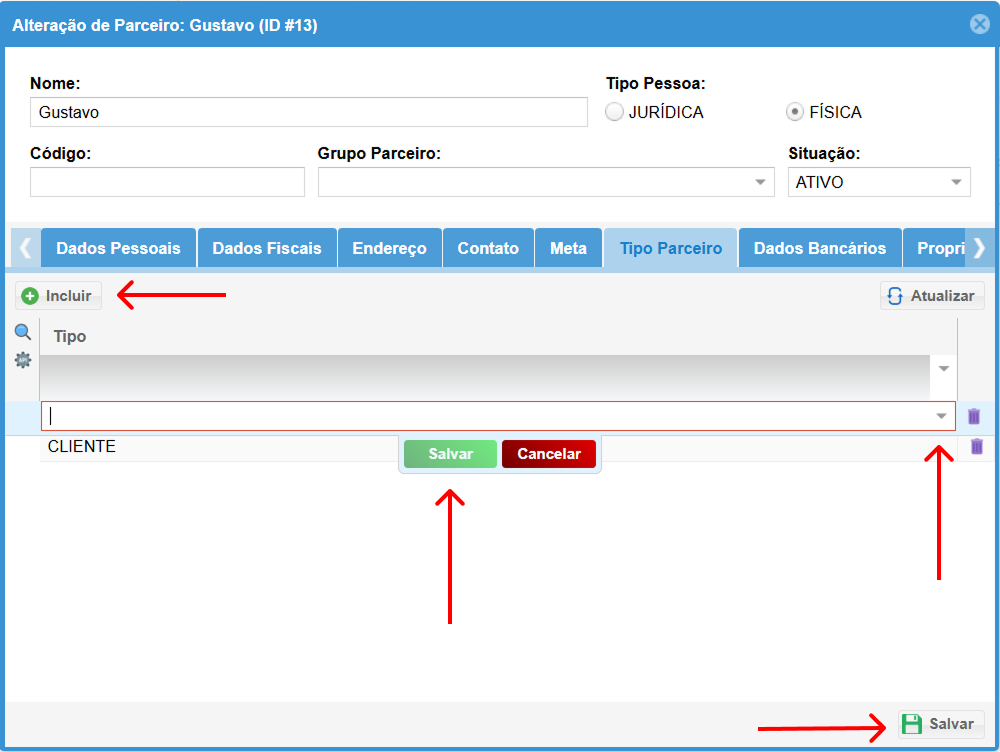The height and width of the screenshot is (752, 1000).
Task: Switch to the Dados Fiscais tab
Action: 267,248
